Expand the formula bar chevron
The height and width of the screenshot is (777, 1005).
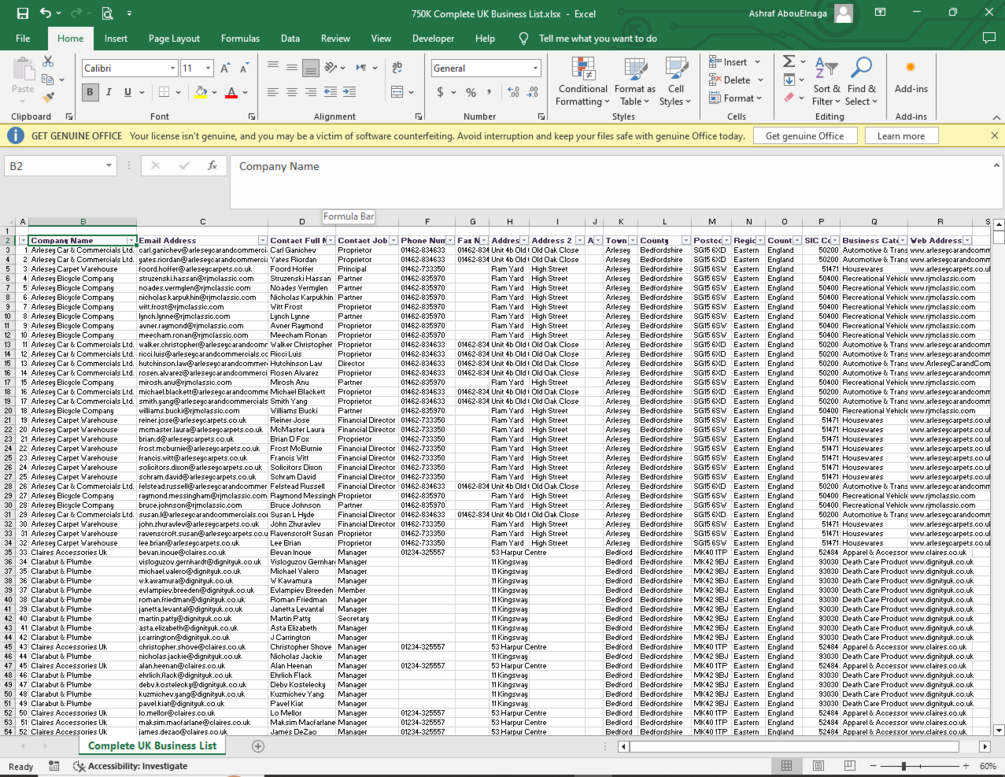pyautogui.click(x=996, y=165)
